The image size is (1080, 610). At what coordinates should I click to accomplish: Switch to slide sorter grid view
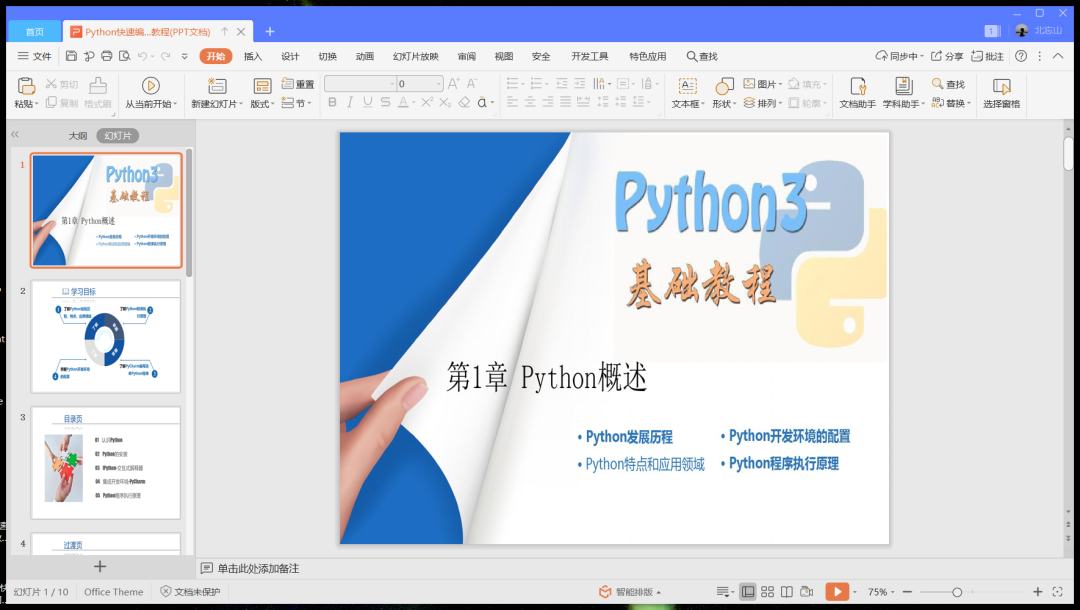click(x=767, y=592)
